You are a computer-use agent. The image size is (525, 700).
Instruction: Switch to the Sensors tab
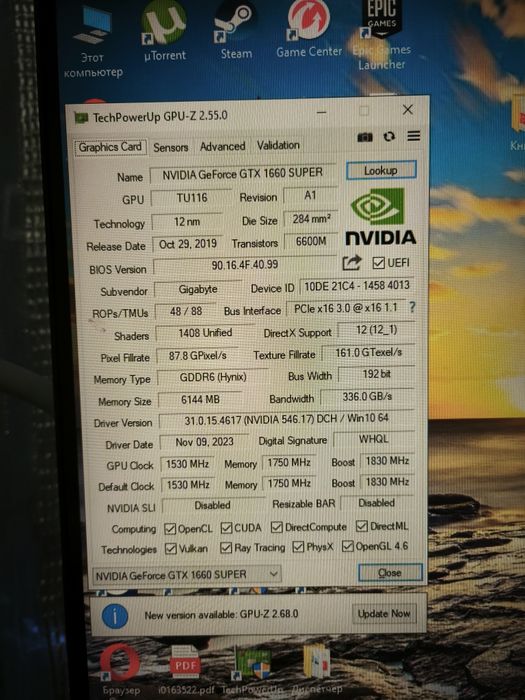point(171,147)
